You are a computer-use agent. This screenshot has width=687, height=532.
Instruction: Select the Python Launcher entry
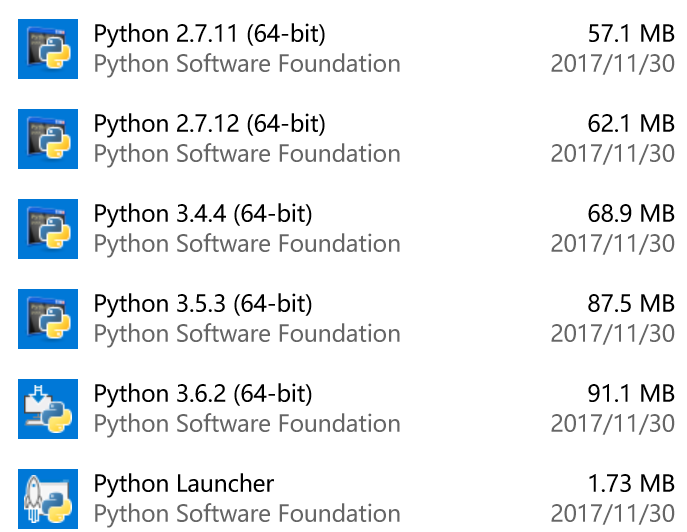coord(346,499)
